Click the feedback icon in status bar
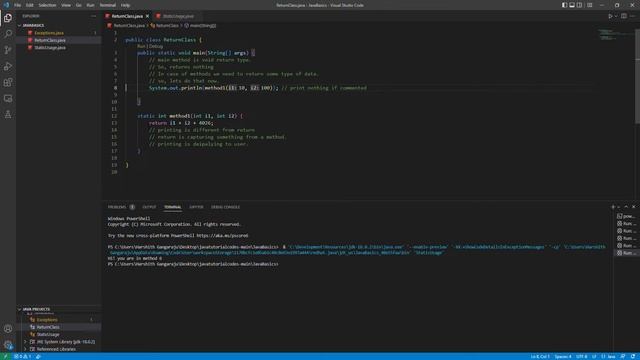 tap(623, 356)
